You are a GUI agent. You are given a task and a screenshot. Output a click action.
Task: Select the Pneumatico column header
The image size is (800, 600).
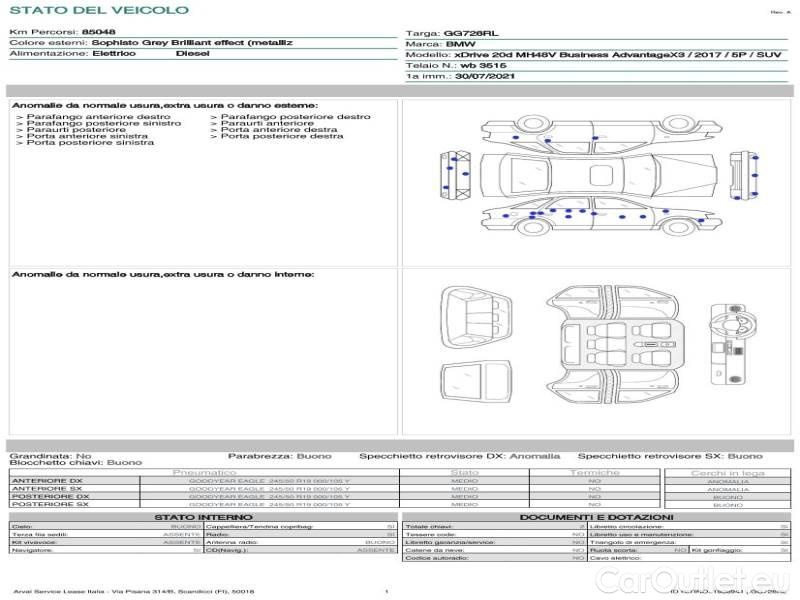click(204, 472)
